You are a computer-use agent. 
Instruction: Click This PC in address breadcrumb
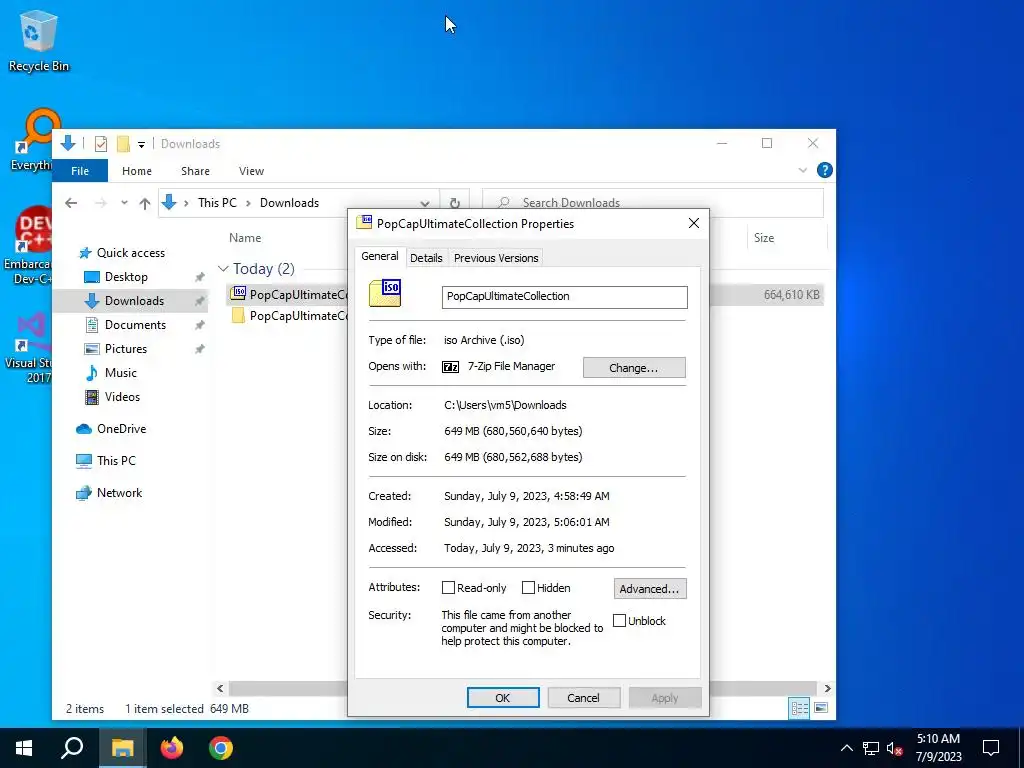click(x=217, y=203)
